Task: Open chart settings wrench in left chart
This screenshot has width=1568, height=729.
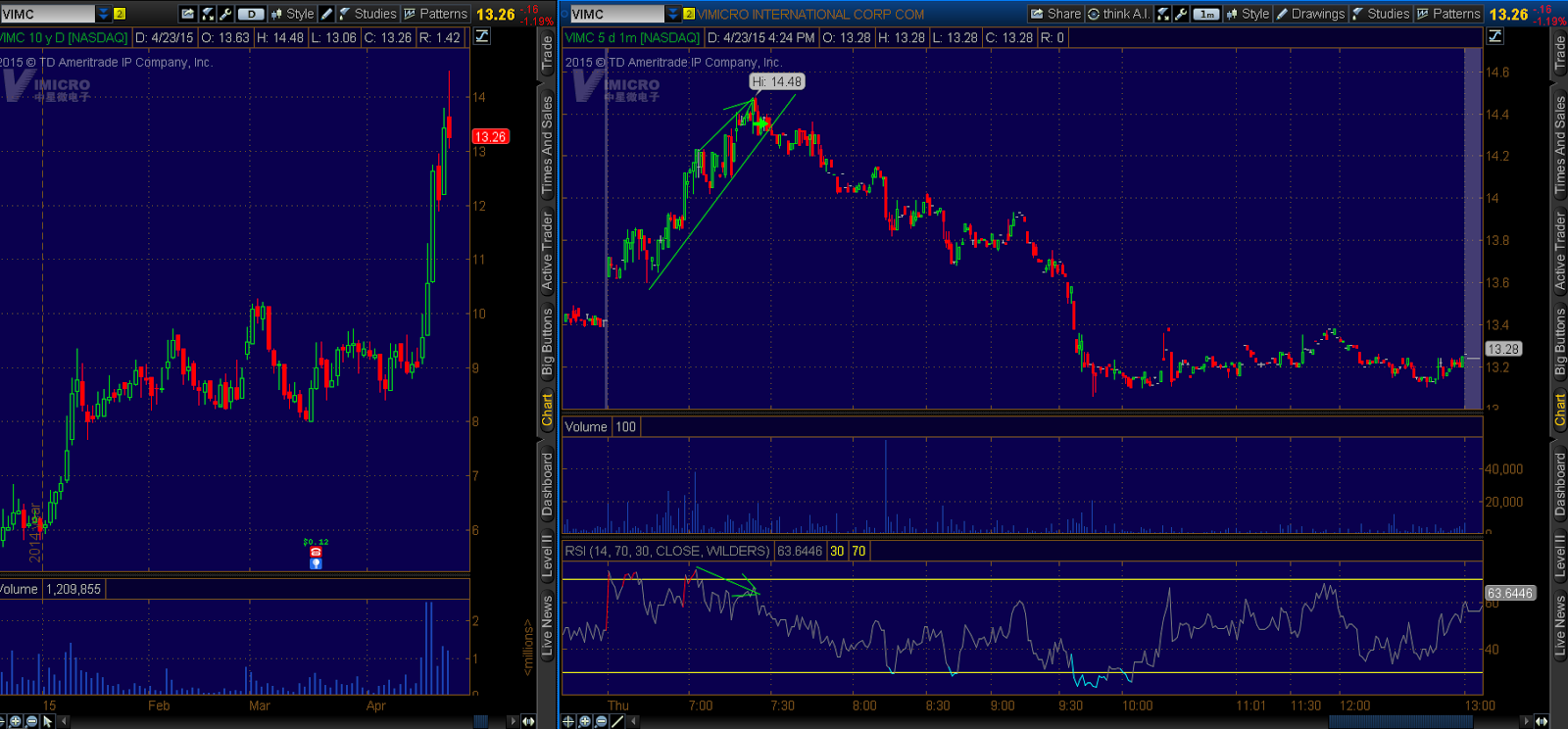Action: click(x=225, y=14)
